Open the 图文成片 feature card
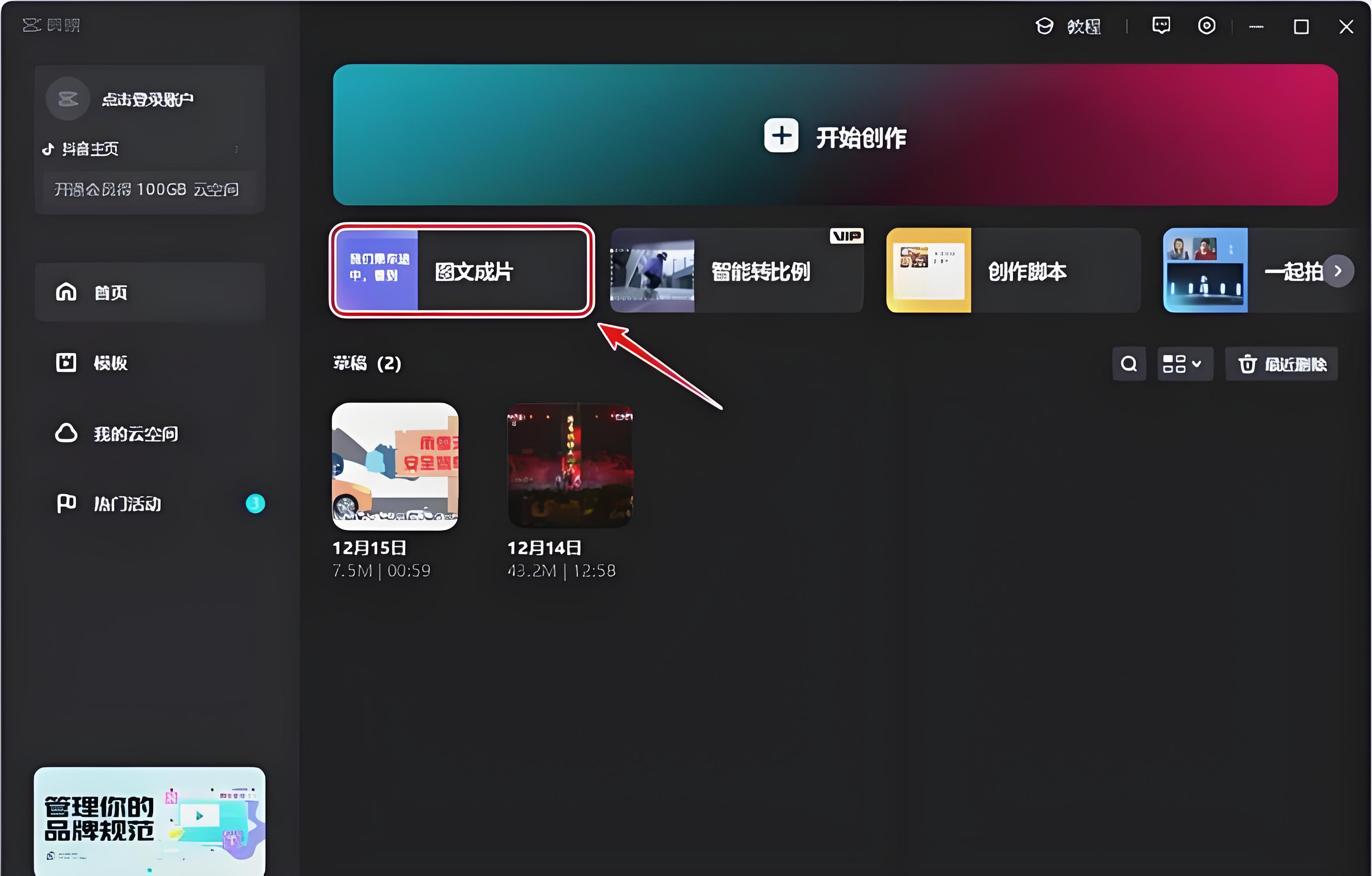The height and width of the screenshot is (876, 1372). point(462,271)
